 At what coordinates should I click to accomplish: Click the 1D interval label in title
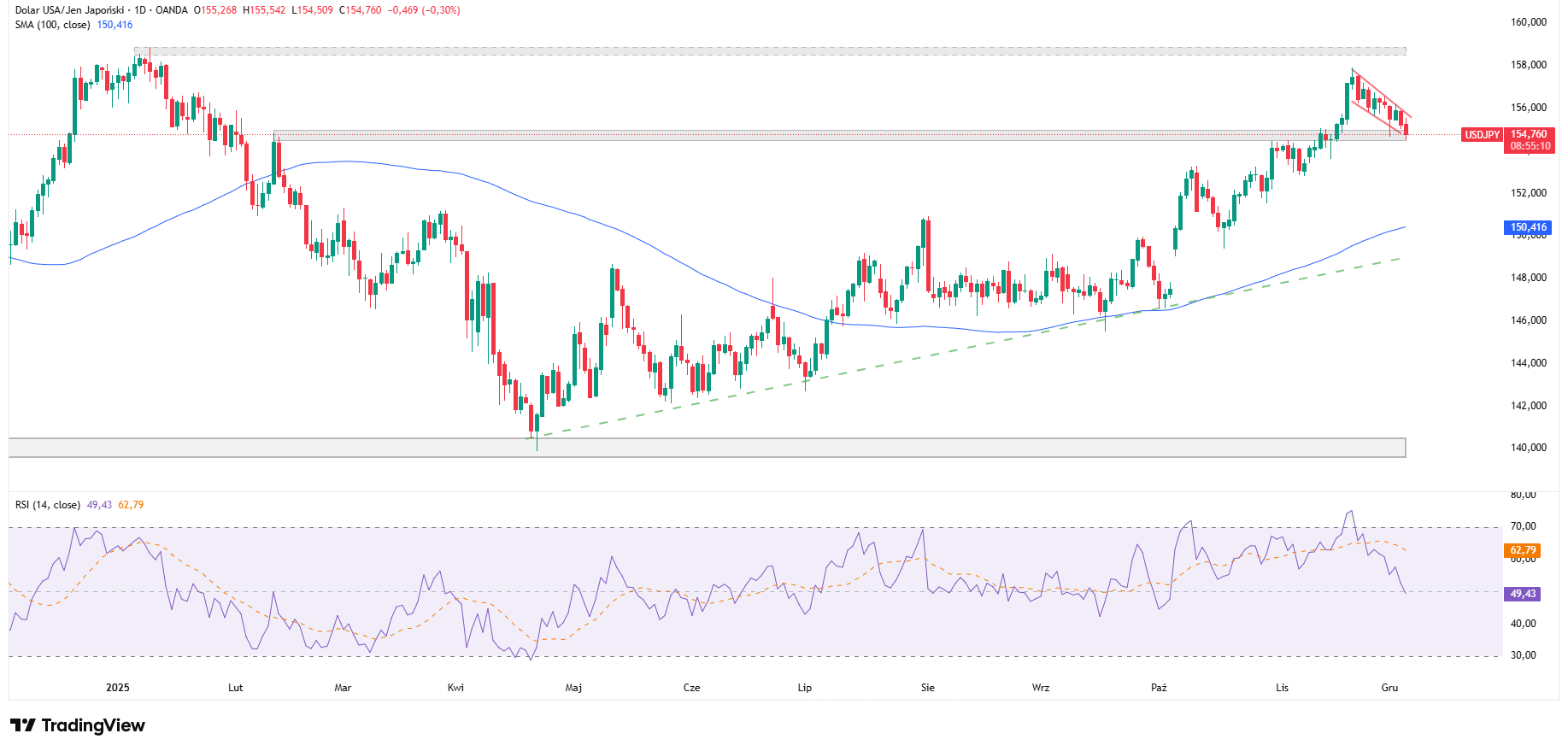pos(140,10)
